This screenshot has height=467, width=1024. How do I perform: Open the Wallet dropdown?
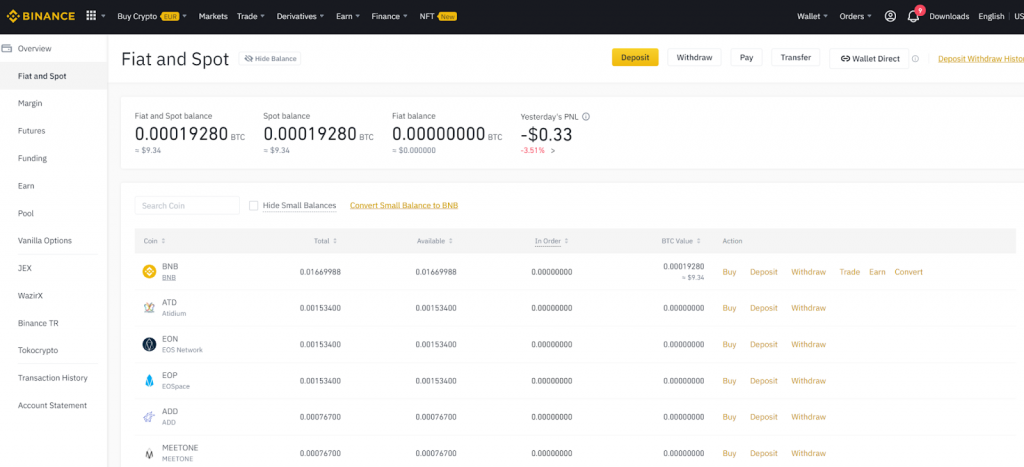tap(812, 16)
